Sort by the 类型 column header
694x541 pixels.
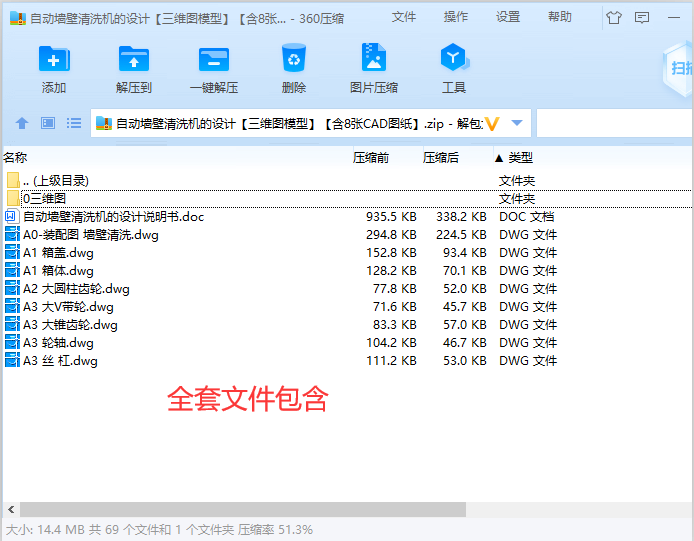(520, 158)
